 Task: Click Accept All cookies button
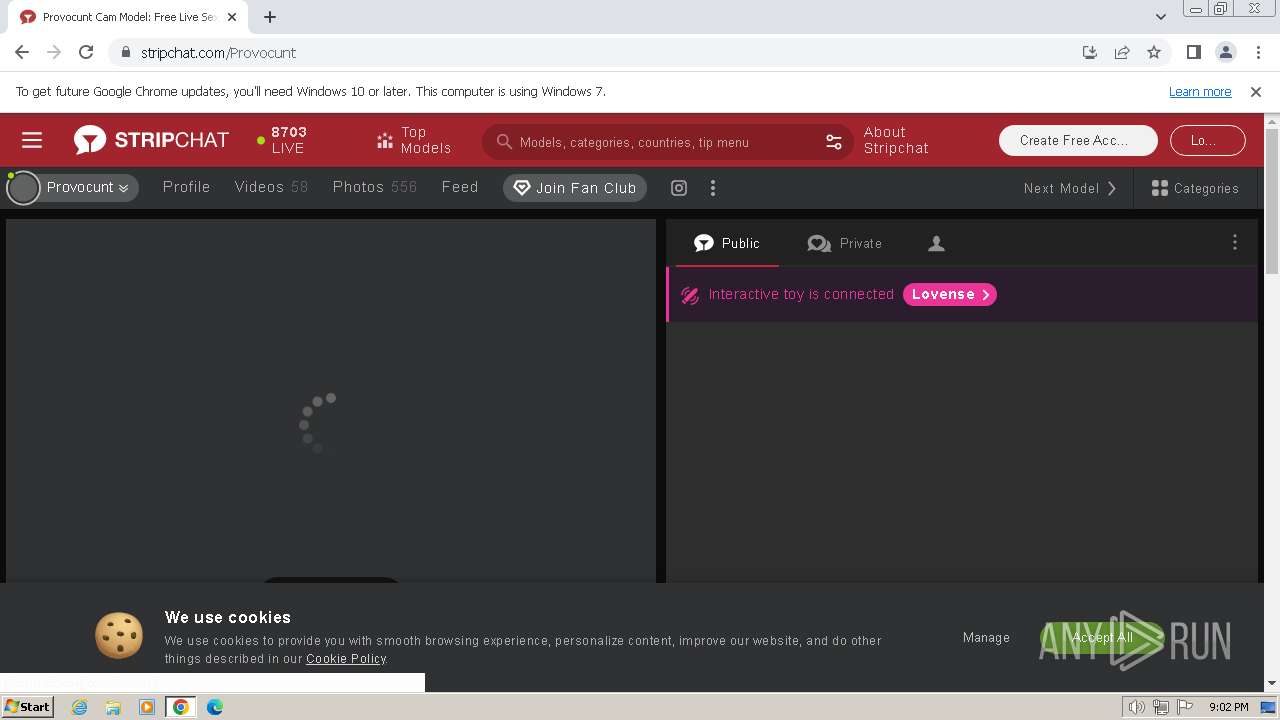pos(1102,637)
